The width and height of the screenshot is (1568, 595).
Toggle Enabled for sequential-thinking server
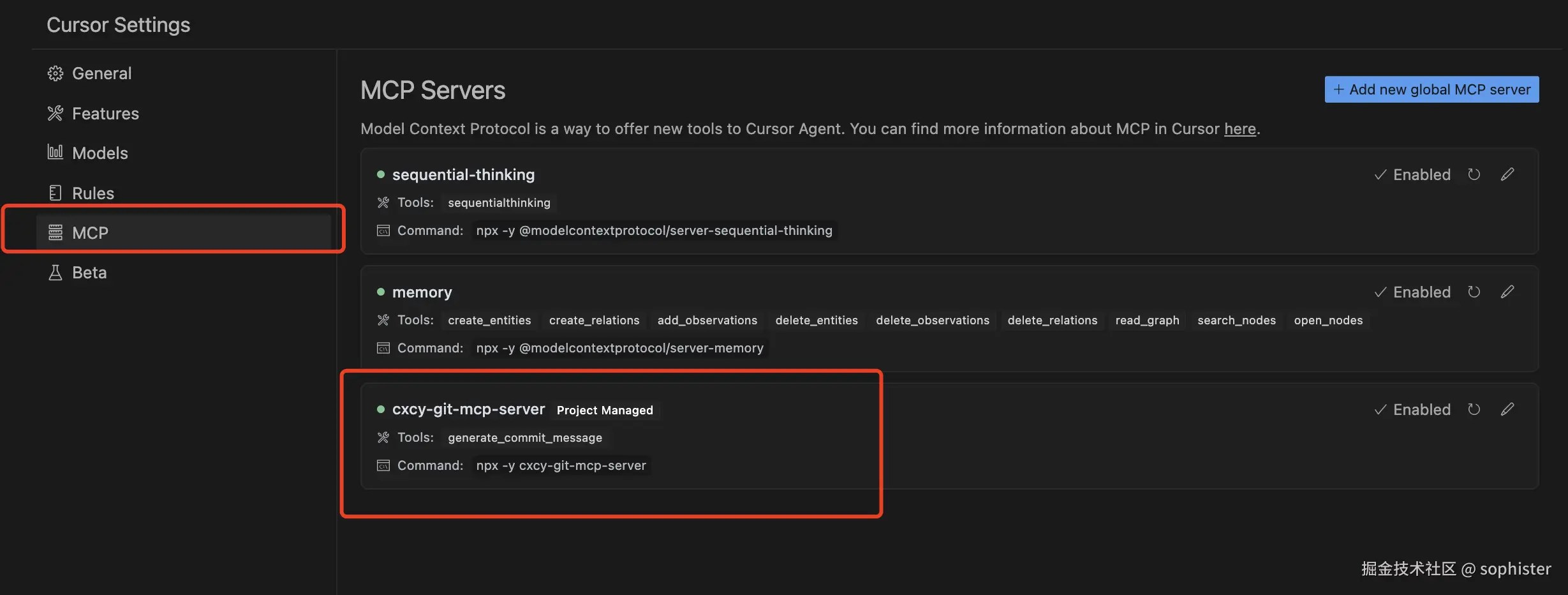(1412, 174)
